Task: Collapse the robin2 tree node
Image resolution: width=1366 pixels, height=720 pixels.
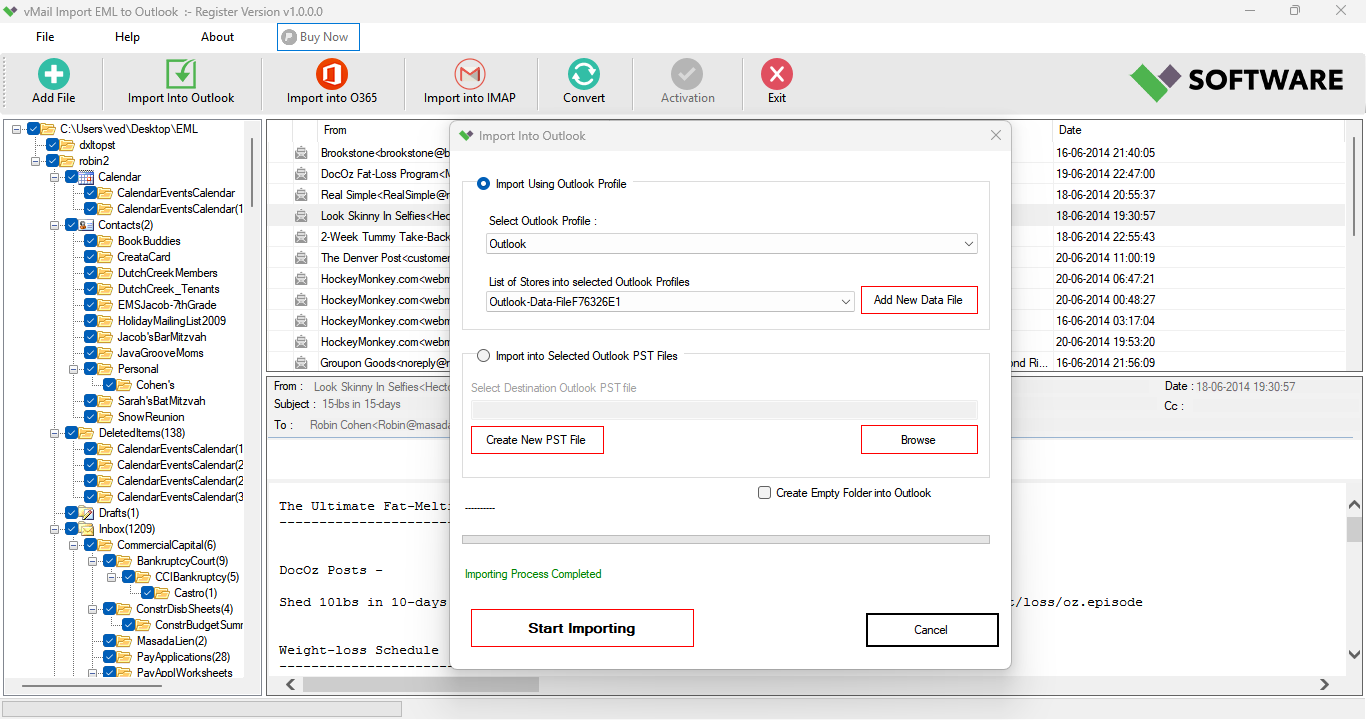Action: pyautogui.click(x=36, y=161)
